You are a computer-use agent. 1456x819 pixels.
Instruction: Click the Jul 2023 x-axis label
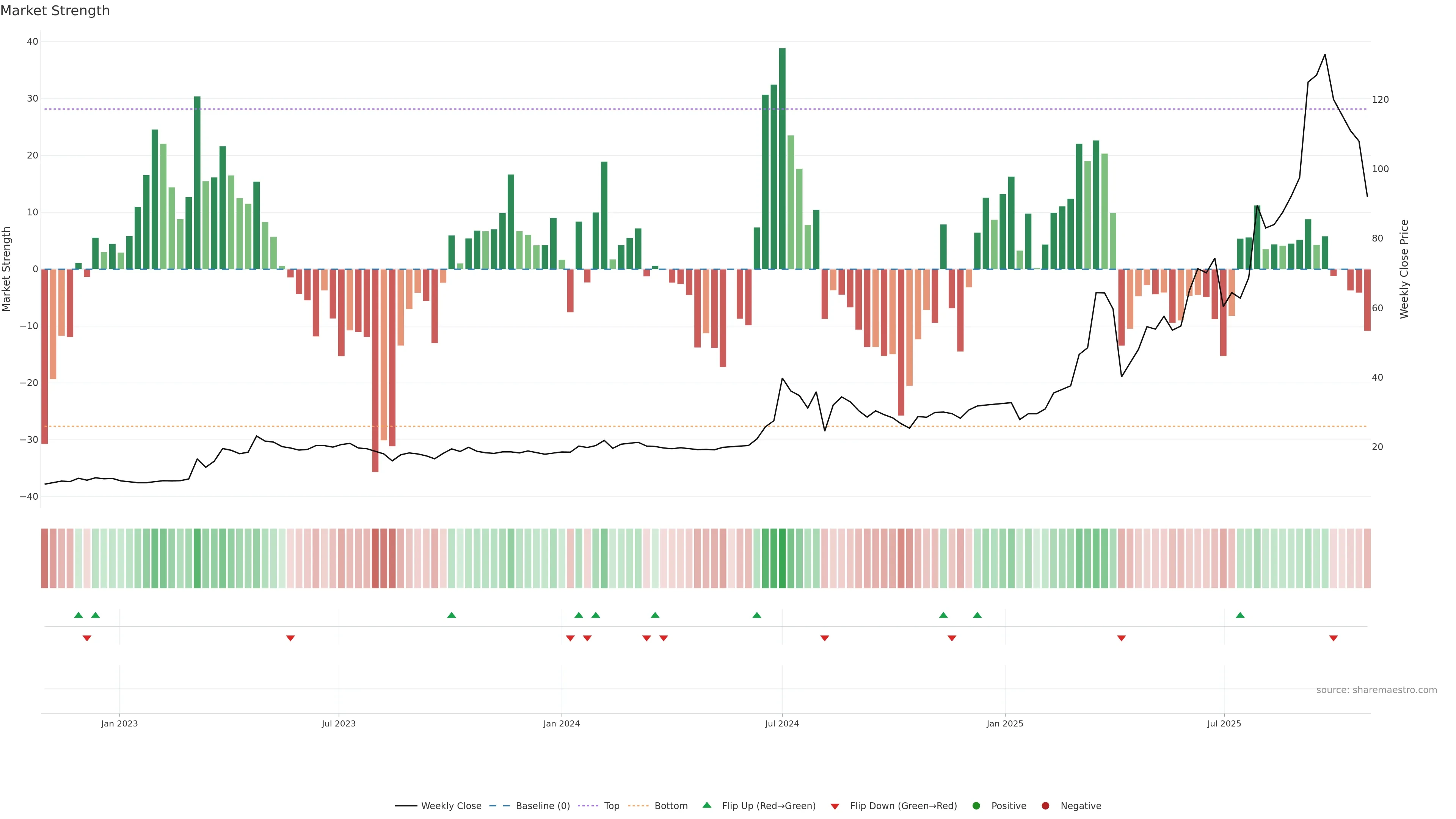[339, 723]
